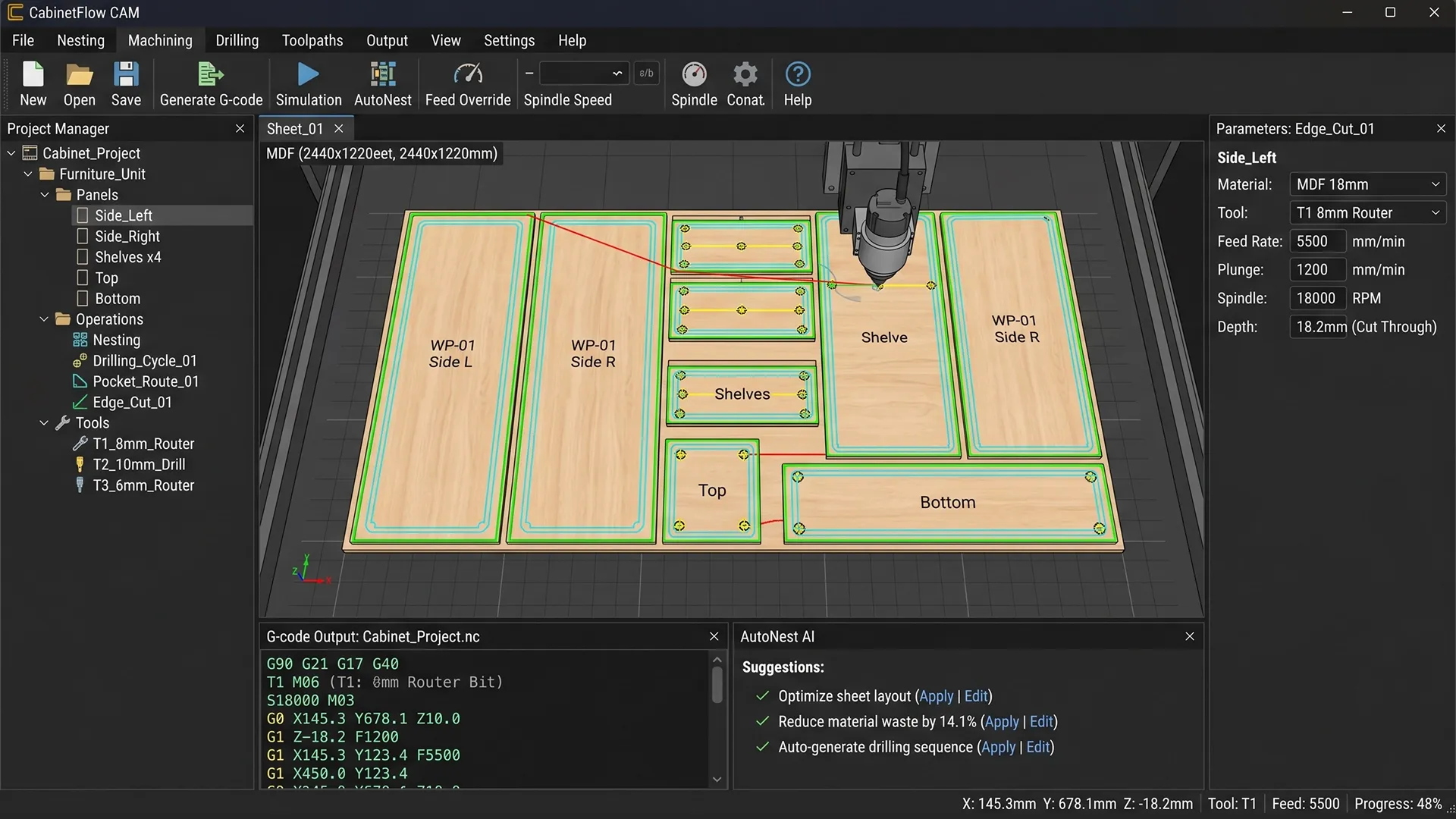
Task: Run the AutoNest toolbar tool
Action: point(382,74)
